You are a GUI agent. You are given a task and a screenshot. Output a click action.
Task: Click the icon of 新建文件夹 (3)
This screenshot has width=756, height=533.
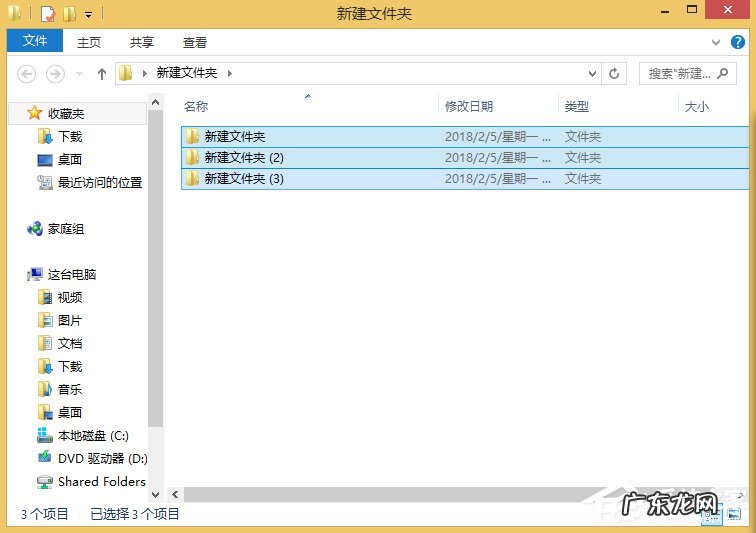pos(192,178)
